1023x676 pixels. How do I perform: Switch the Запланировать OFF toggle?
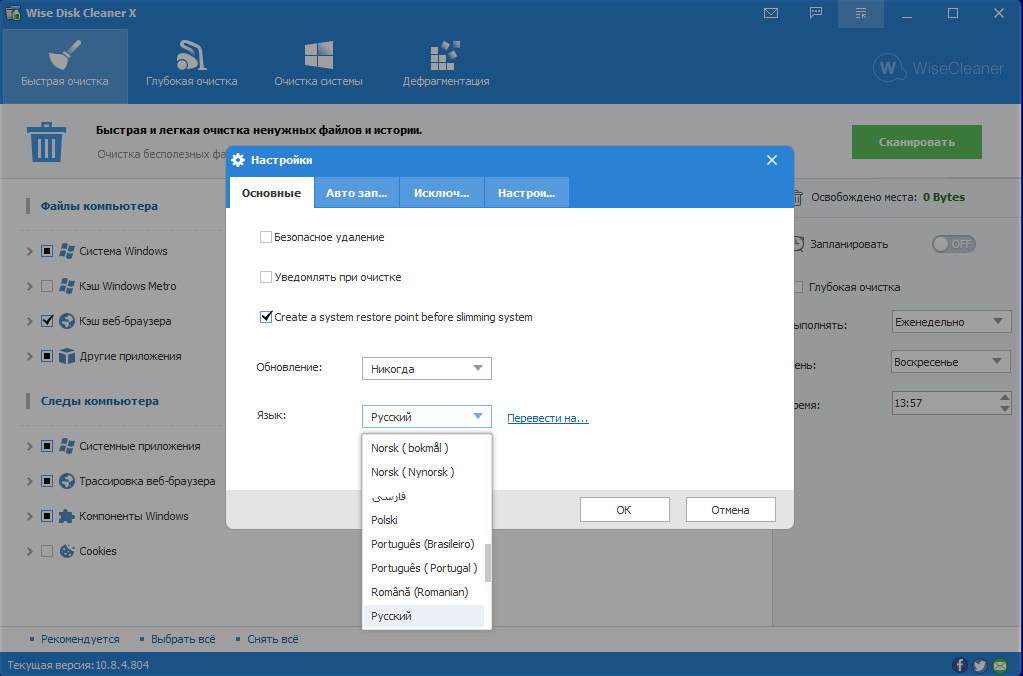click(x=953, y=244)
